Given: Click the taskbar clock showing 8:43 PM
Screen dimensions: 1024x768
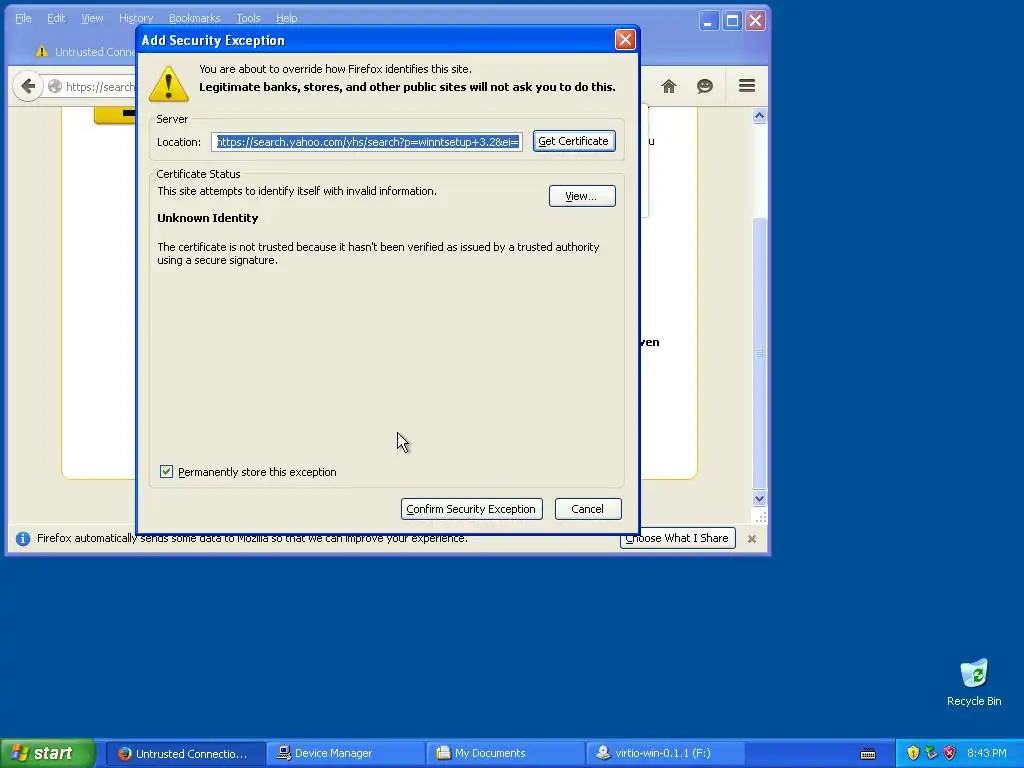Looking at the screenshot, I should (x=987, y=754).
